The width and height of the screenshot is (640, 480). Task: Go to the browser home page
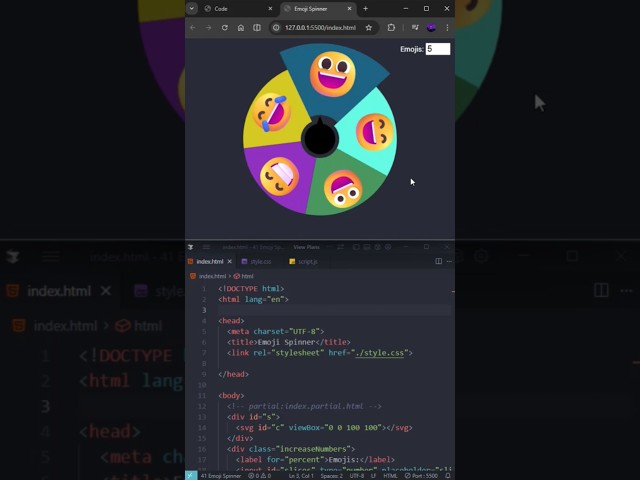[x=241, y=27]
